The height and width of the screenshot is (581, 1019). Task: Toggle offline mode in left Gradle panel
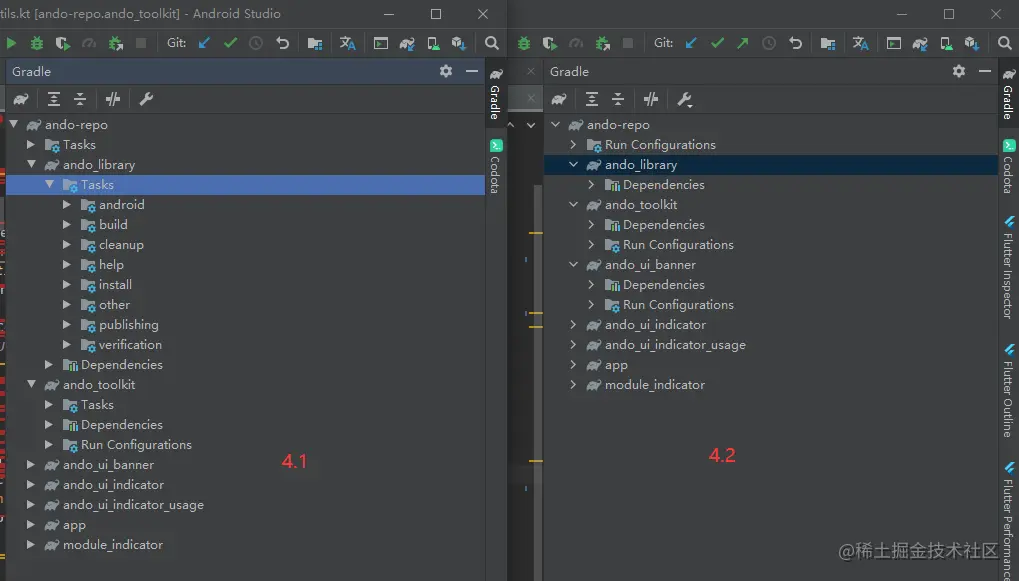click(112, 99)
